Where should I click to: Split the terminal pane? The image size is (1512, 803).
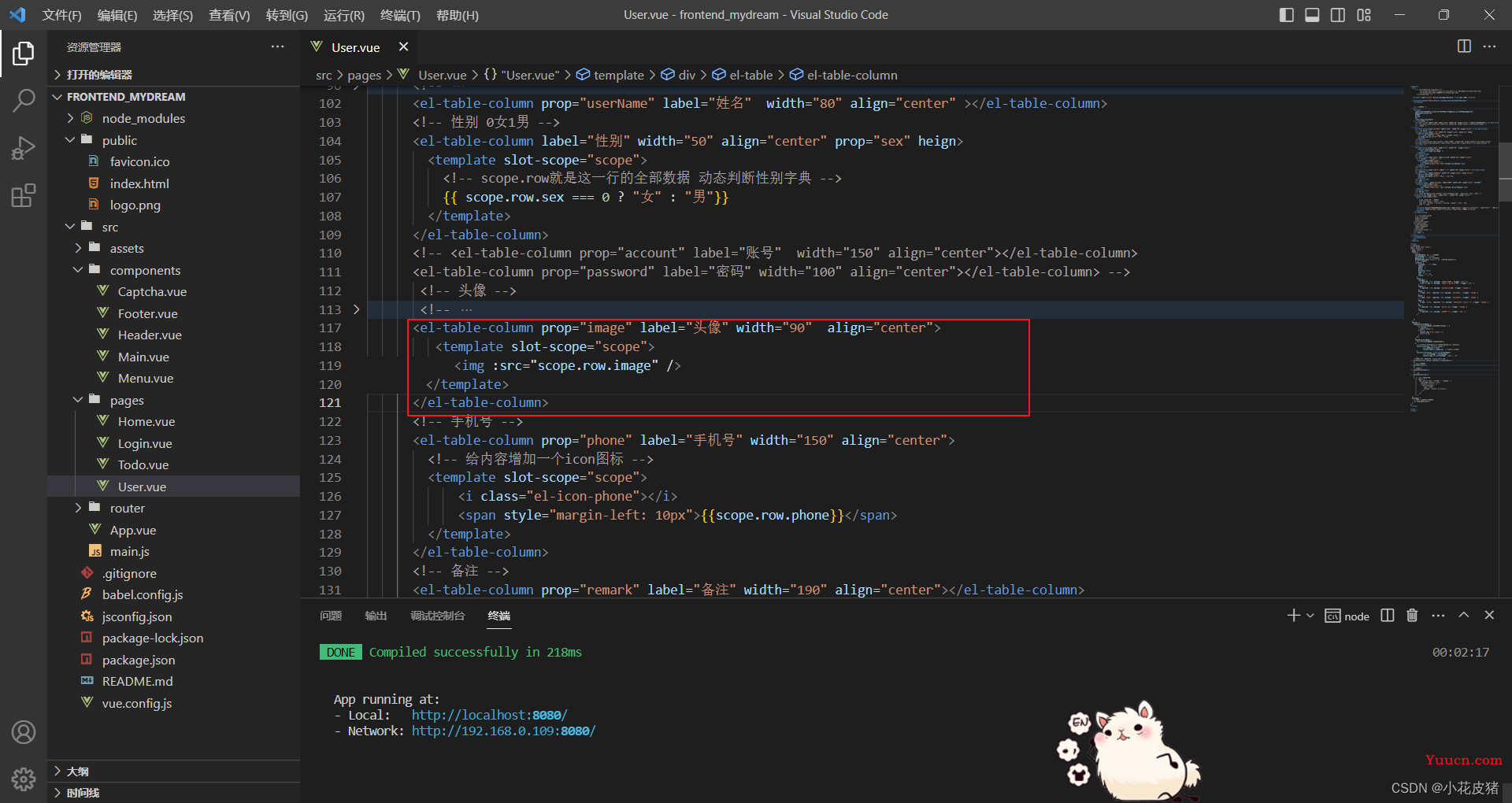pyautogui.click(x=1388, y=615)
